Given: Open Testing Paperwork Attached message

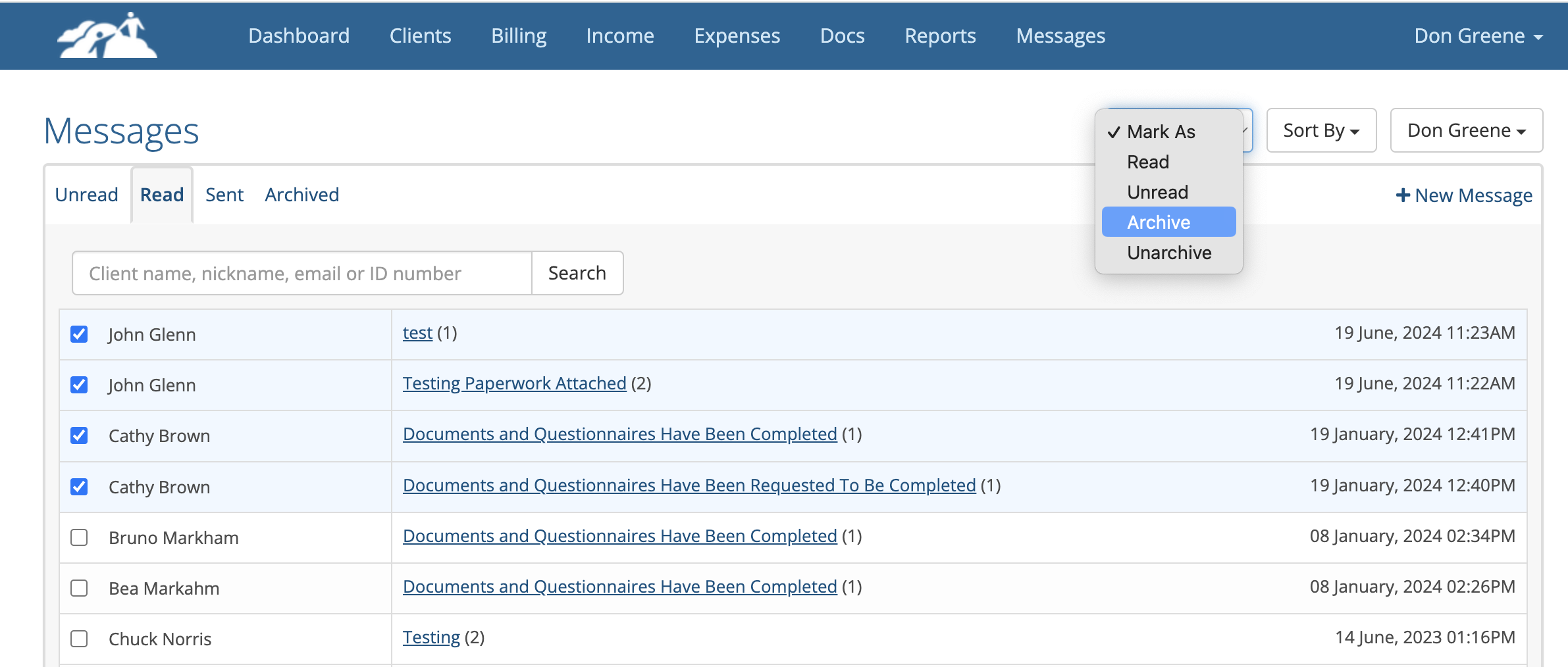Looking at the screenshot, I should click(515, 383).
